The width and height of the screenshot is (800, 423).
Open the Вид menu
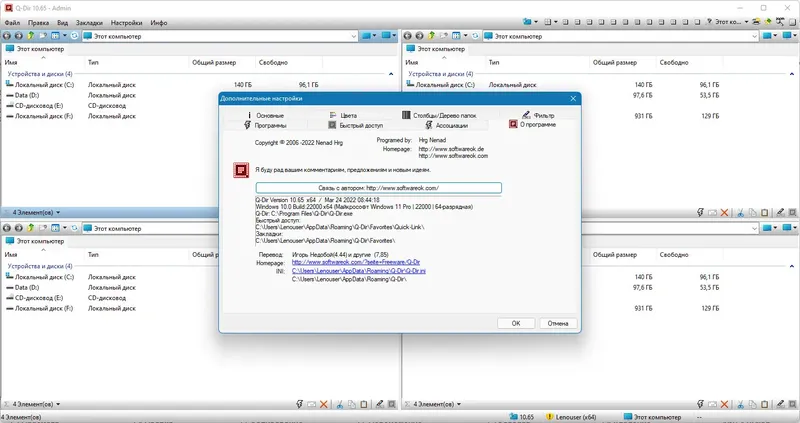tap(62, 23)
